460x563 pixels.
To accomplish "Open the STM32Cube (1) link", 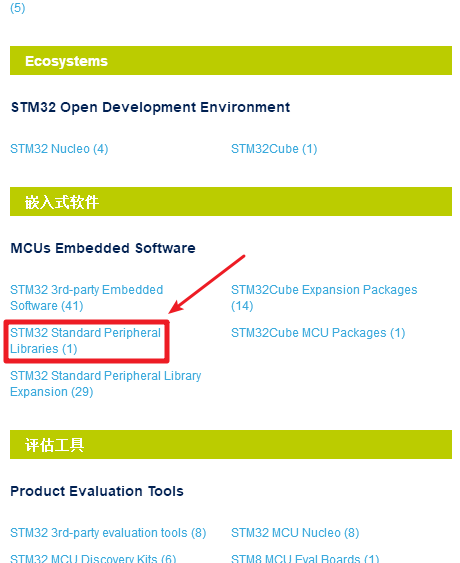I will [x=274, y=149].
